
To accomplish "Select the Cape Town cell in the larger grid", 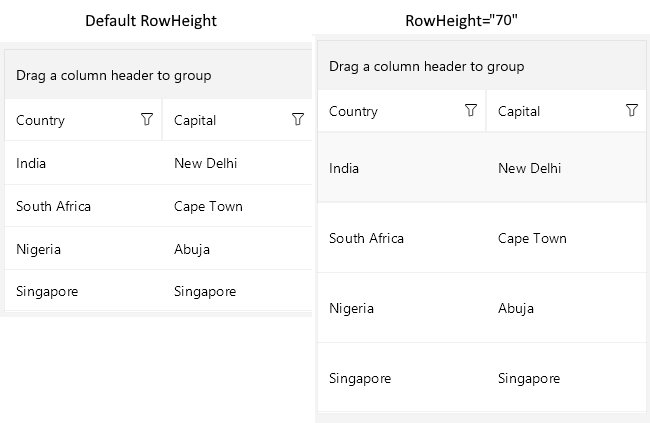I will [x=532, y=238].
